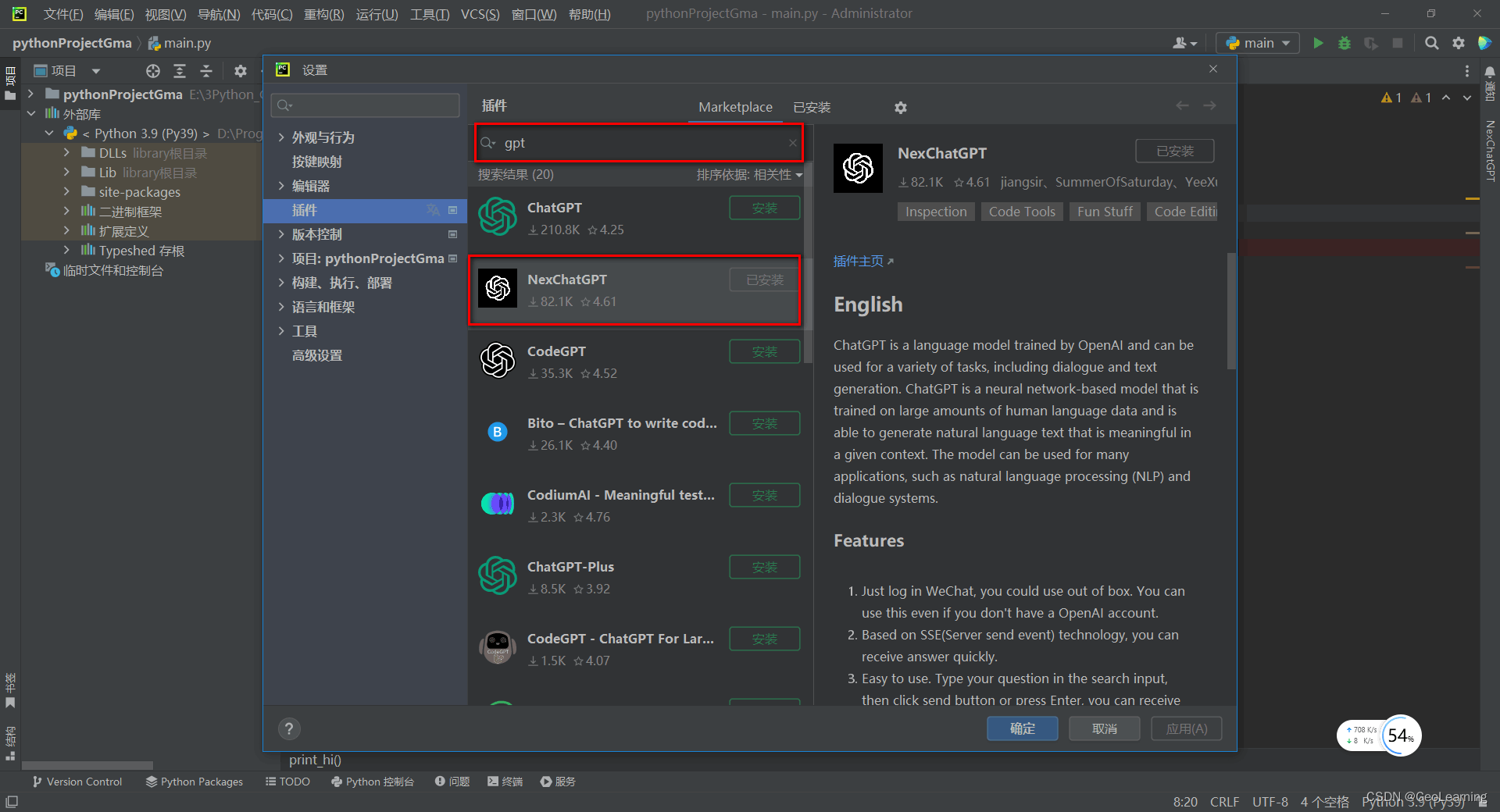The image size is (1500, 812).
Task: Expand 构建、执行、部署 settings category
Action: (x=281, y=283)
